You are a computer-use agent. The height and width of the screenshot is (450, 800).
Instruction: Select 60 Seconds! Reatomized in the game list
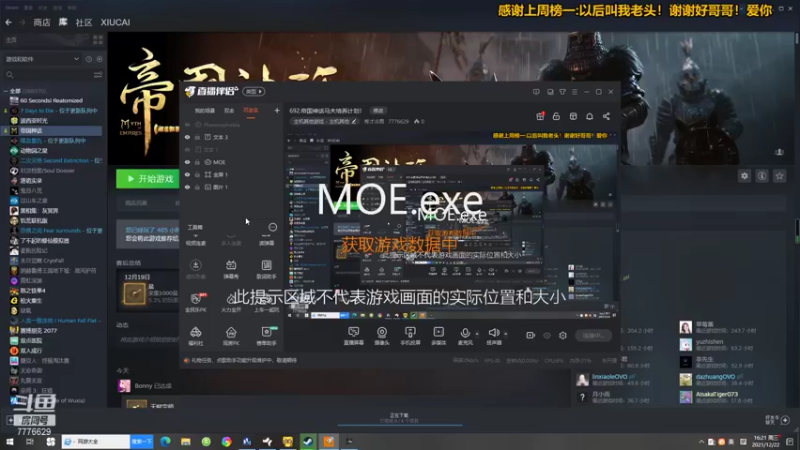click(51, 101)
